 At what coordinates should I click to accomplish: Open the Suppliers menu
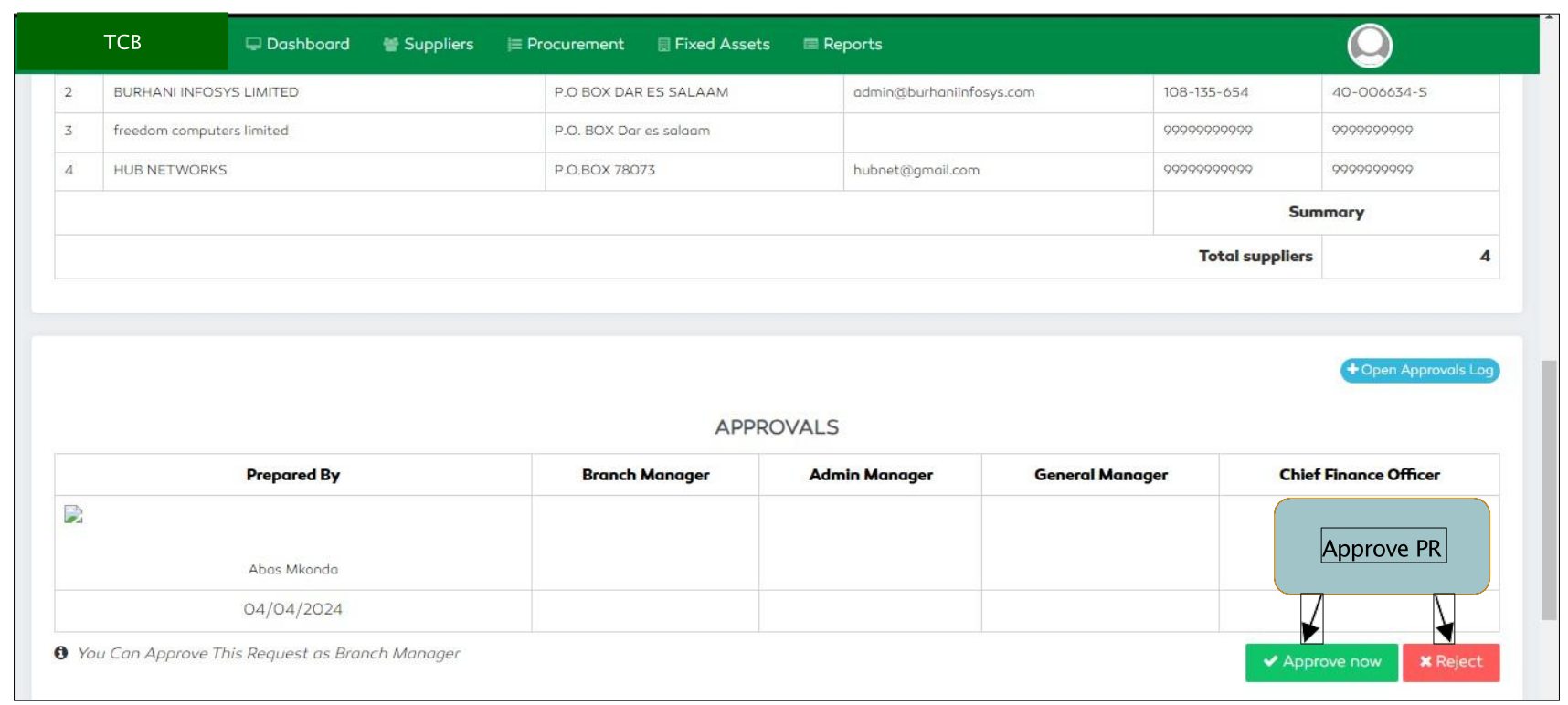[x=429, y=44]
